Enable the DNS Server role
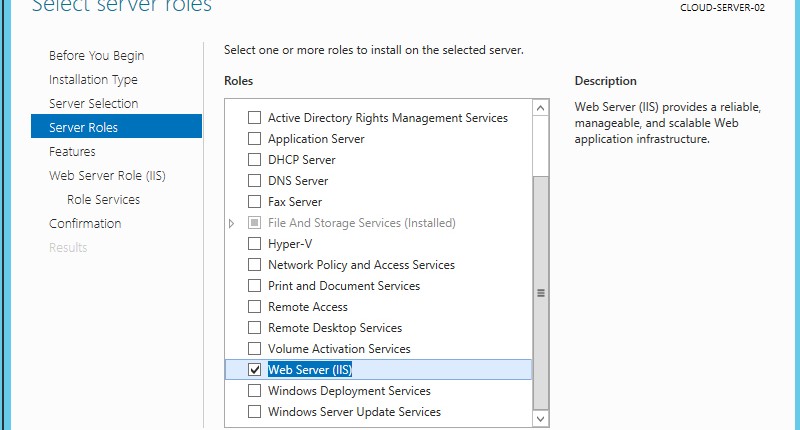 [x=254, y=181]
